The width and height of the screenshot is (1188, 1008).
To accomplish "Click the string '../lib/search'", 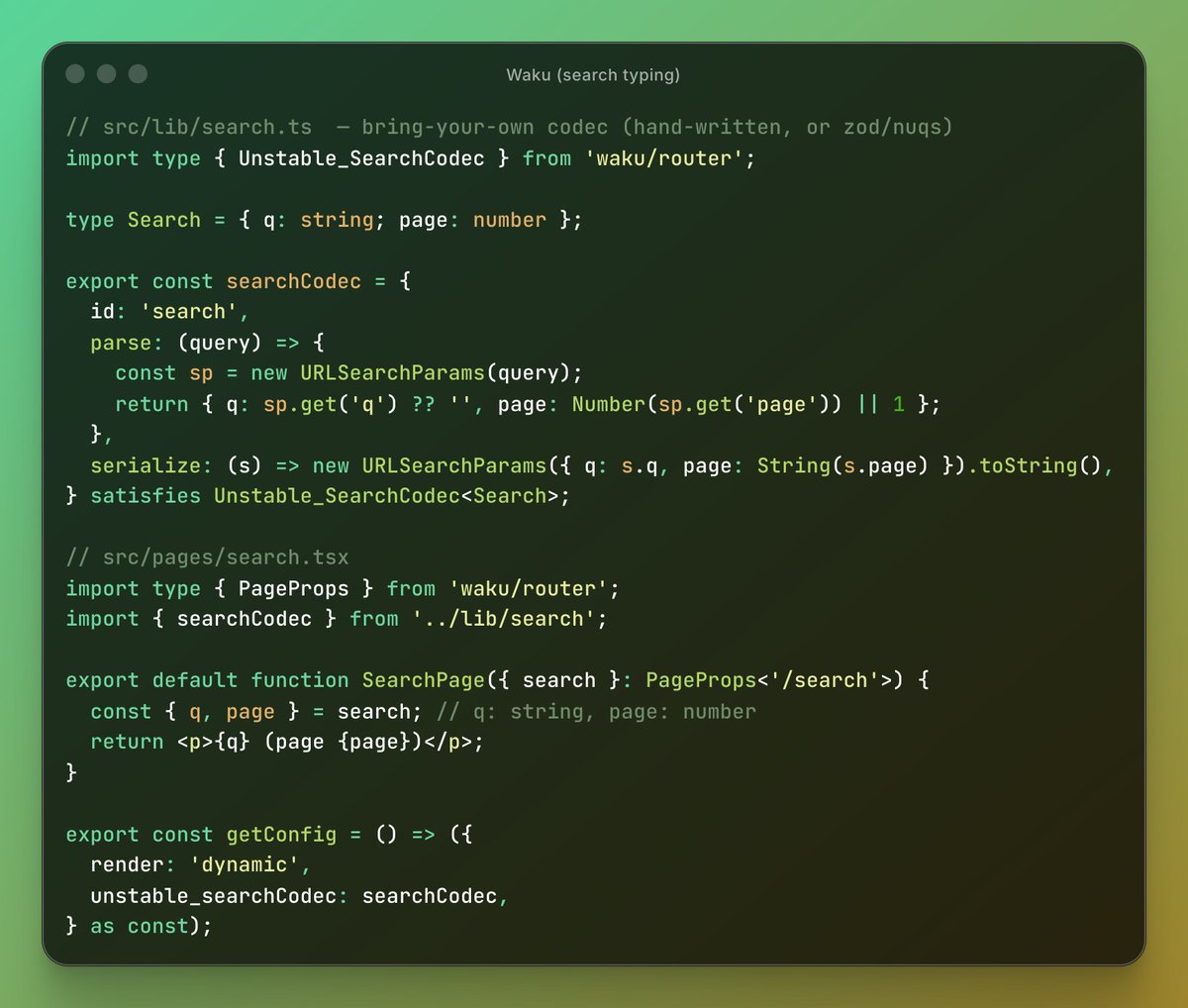I will coord(503,618).
